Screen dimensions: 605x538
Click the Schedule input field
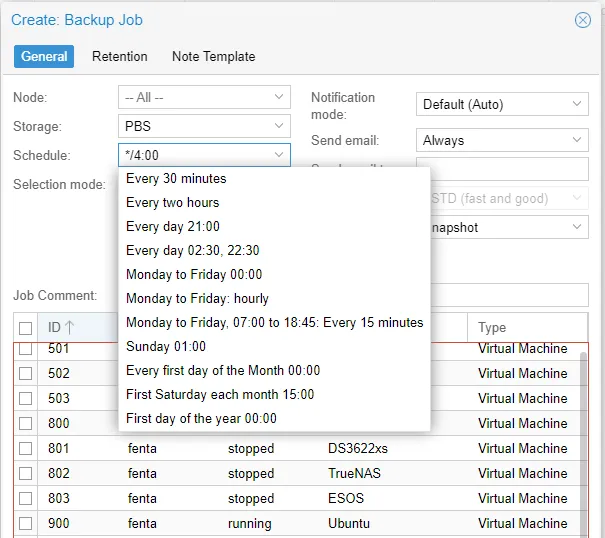point(195,155)
